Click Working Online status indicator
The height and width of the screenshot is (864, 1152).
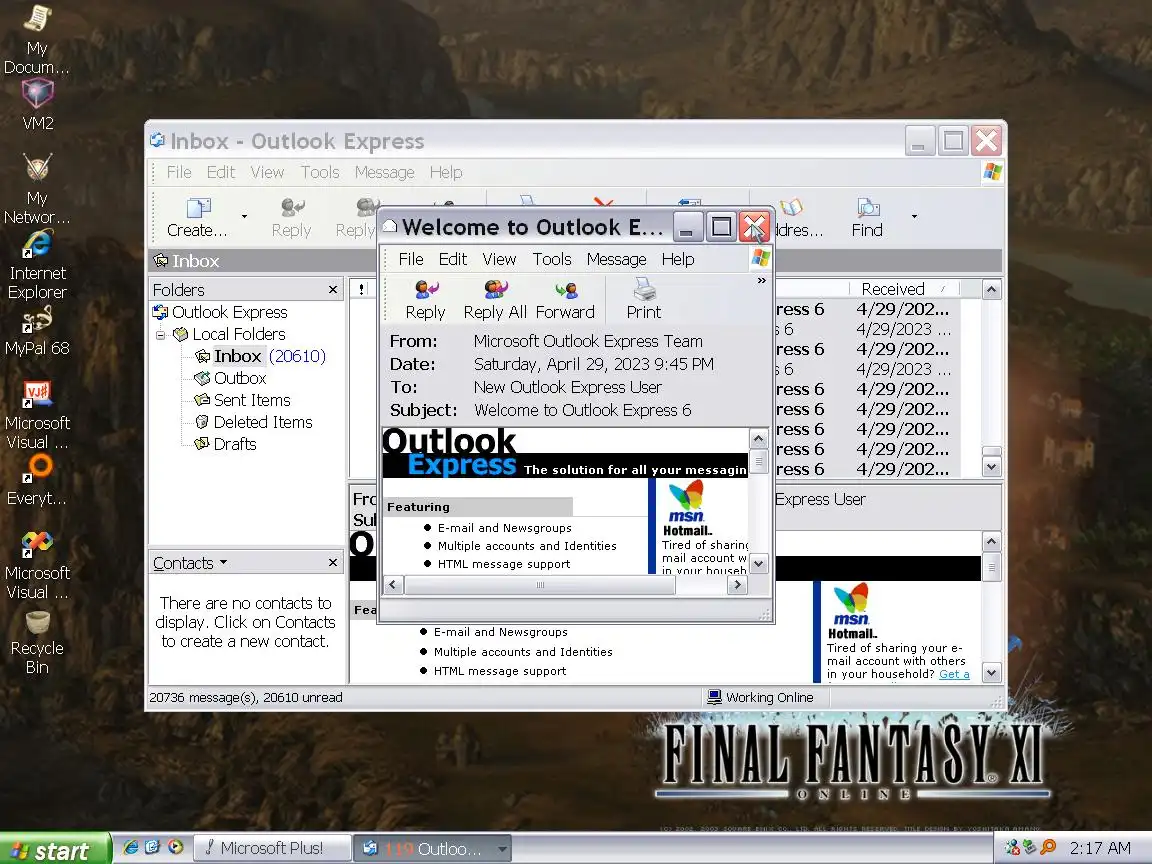(760, 697)
